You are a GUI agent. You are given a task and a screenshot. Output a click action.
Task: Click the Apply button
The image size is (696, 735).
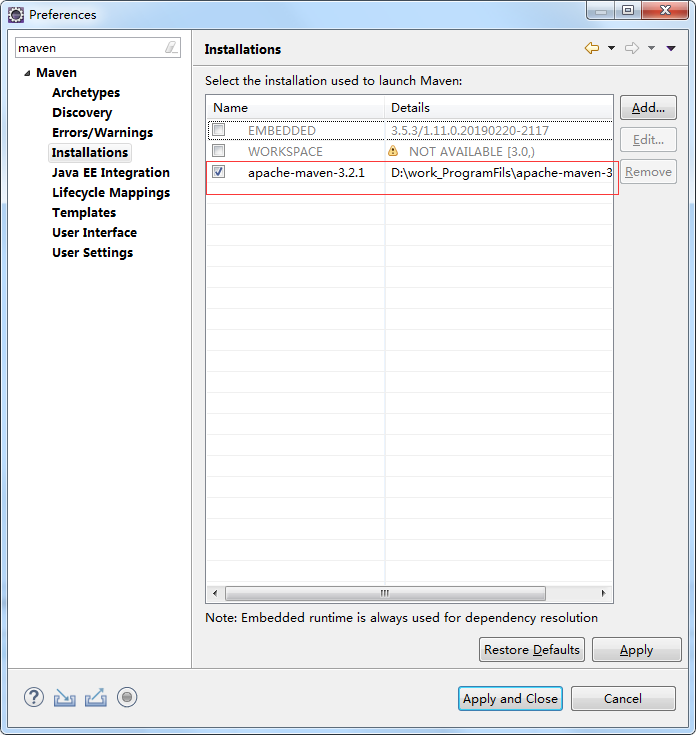pyautogui.click(x=636, y=650)
